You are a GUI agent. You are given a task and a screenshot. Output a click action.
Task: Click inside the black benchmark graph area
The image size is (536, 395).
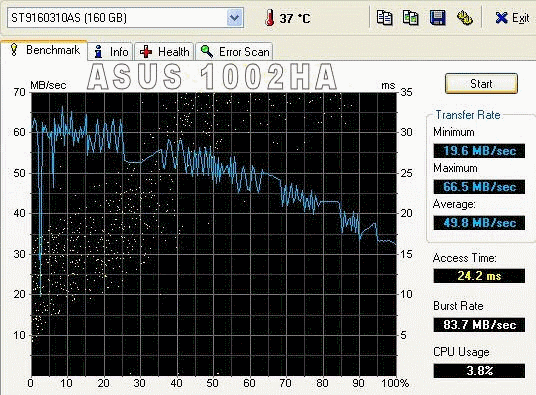(214, 234)
